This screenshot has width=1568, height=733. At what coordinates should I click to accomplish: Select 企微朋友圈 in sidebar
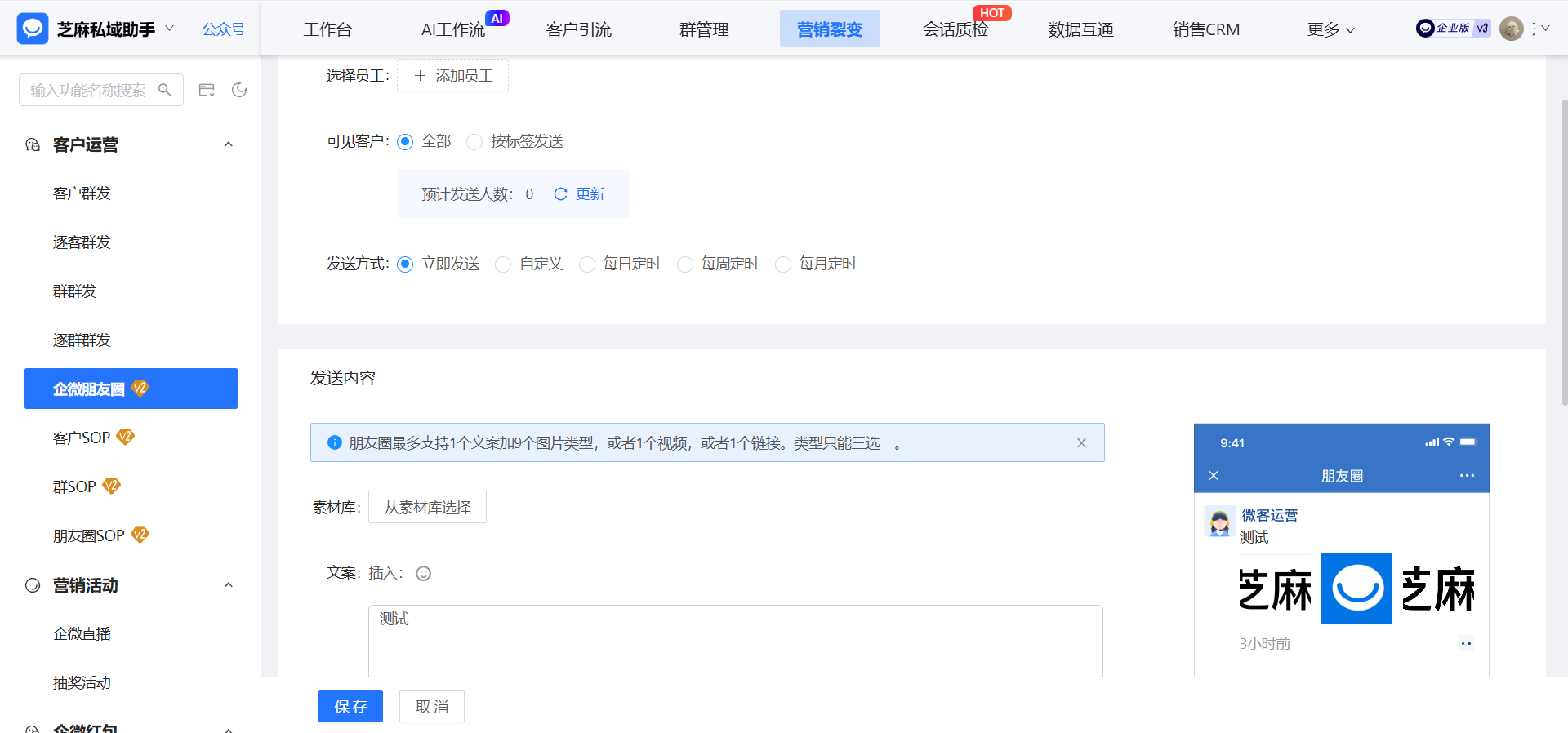point(131,389)
